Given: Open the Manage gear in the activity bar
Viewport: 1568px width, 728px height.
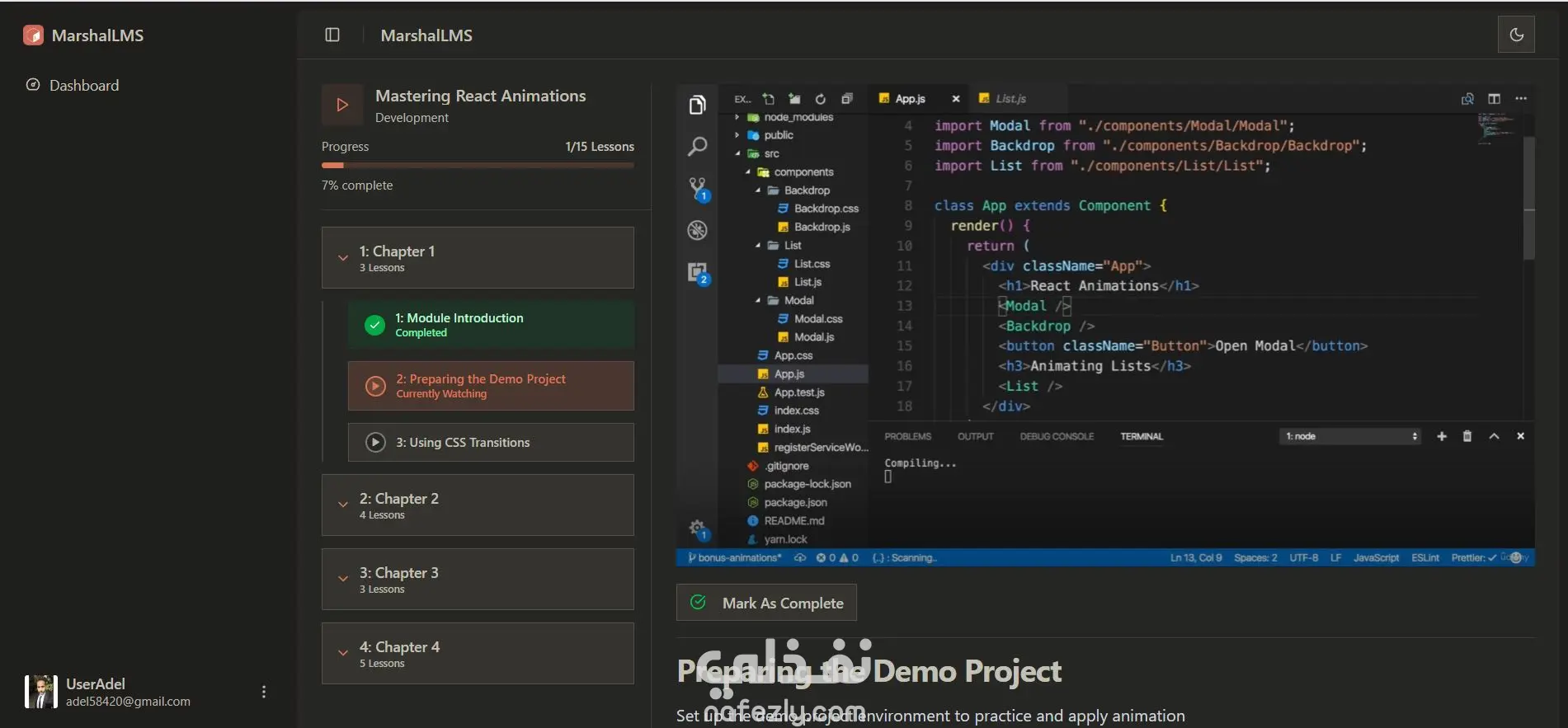Looking at the screenshot, I should (698, 528).
